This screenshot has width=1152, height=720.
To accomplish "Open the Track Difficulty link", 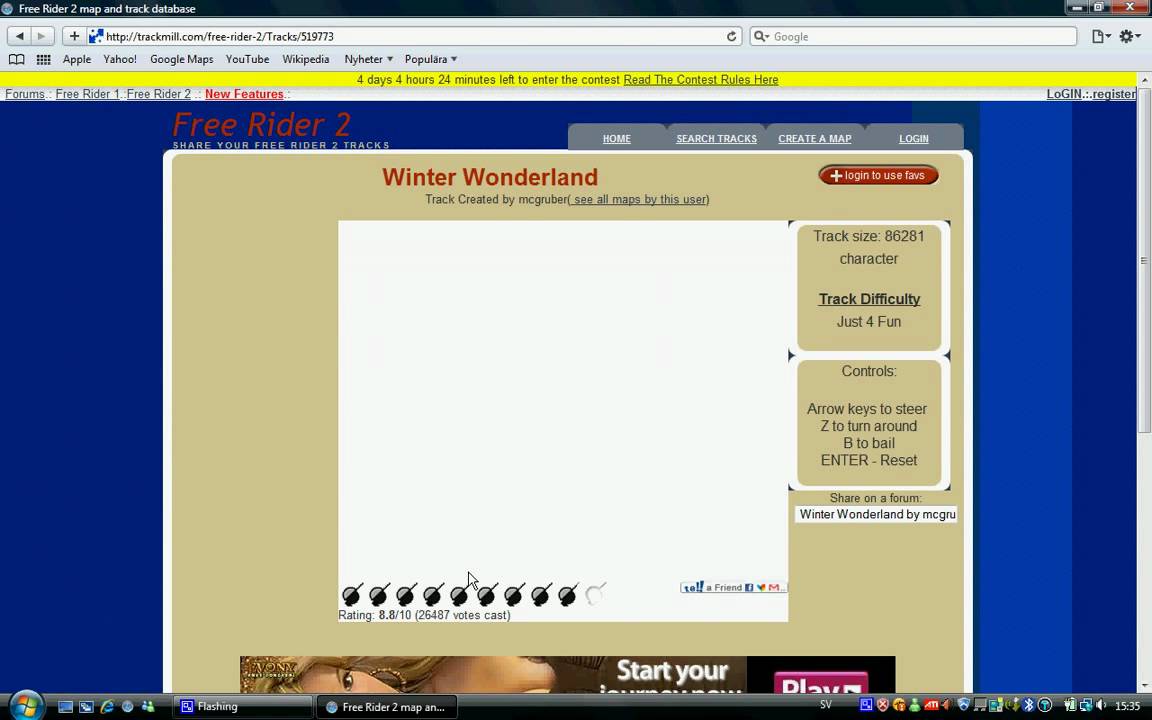I will pos(869,299).
